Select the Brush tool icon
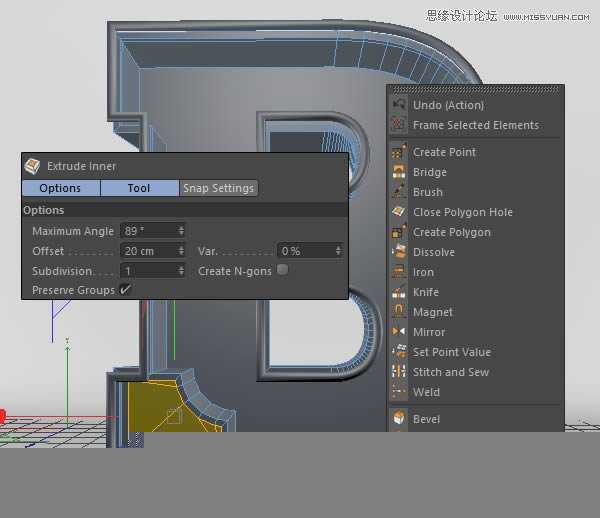Image resolution: width=600 pixels, height=518 pixels. pos(399,192)
